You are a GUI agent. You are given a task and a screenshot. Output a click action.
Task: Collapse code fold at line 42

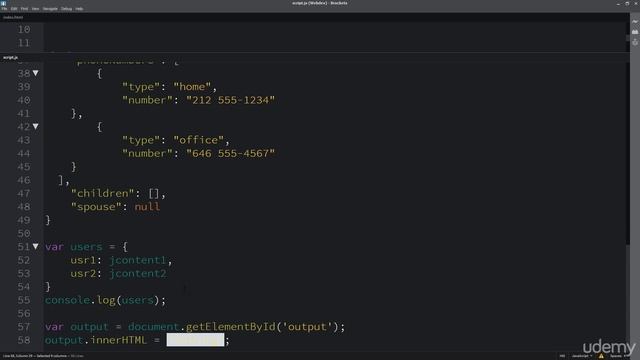tap(36, 127)
